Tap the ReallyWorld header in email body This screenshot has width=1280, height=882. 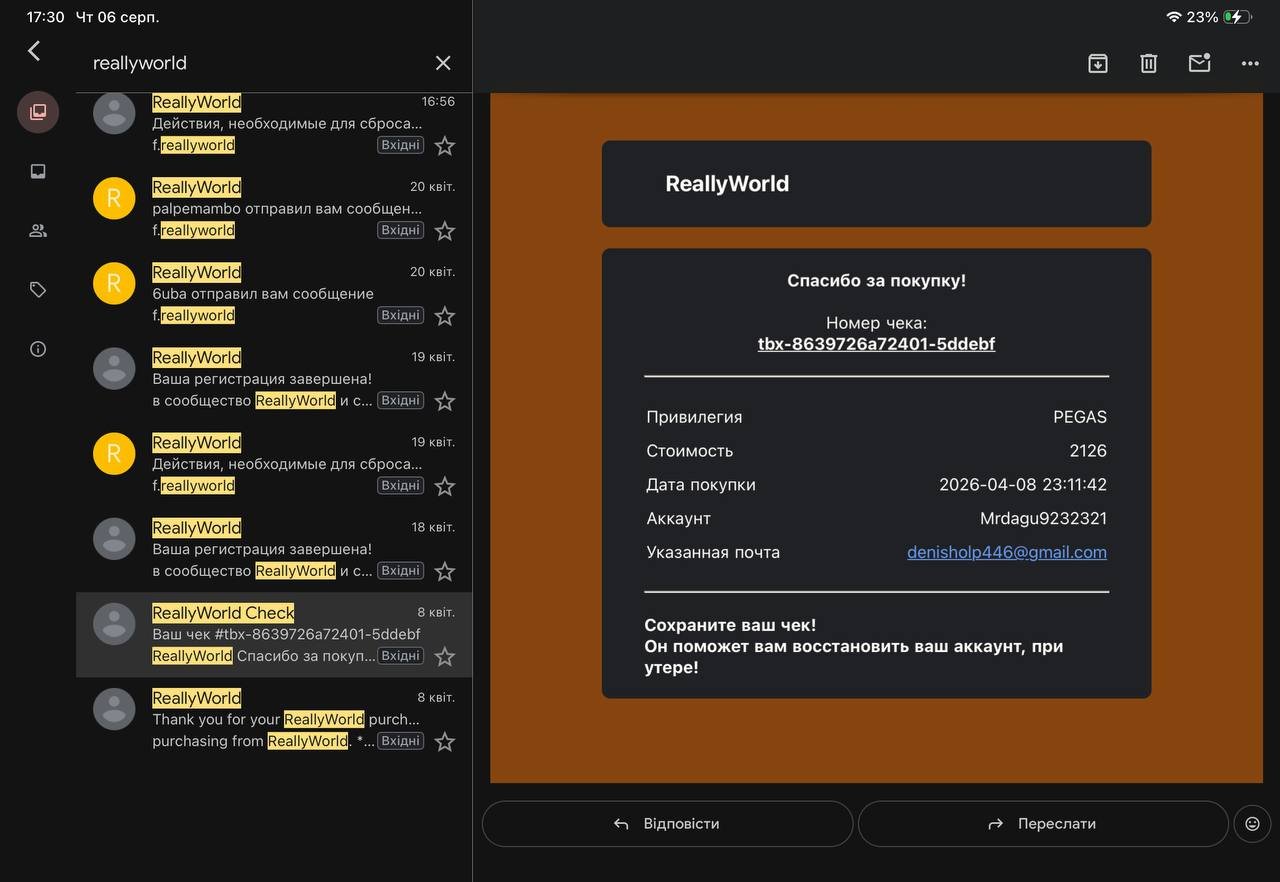coord(727,184)
